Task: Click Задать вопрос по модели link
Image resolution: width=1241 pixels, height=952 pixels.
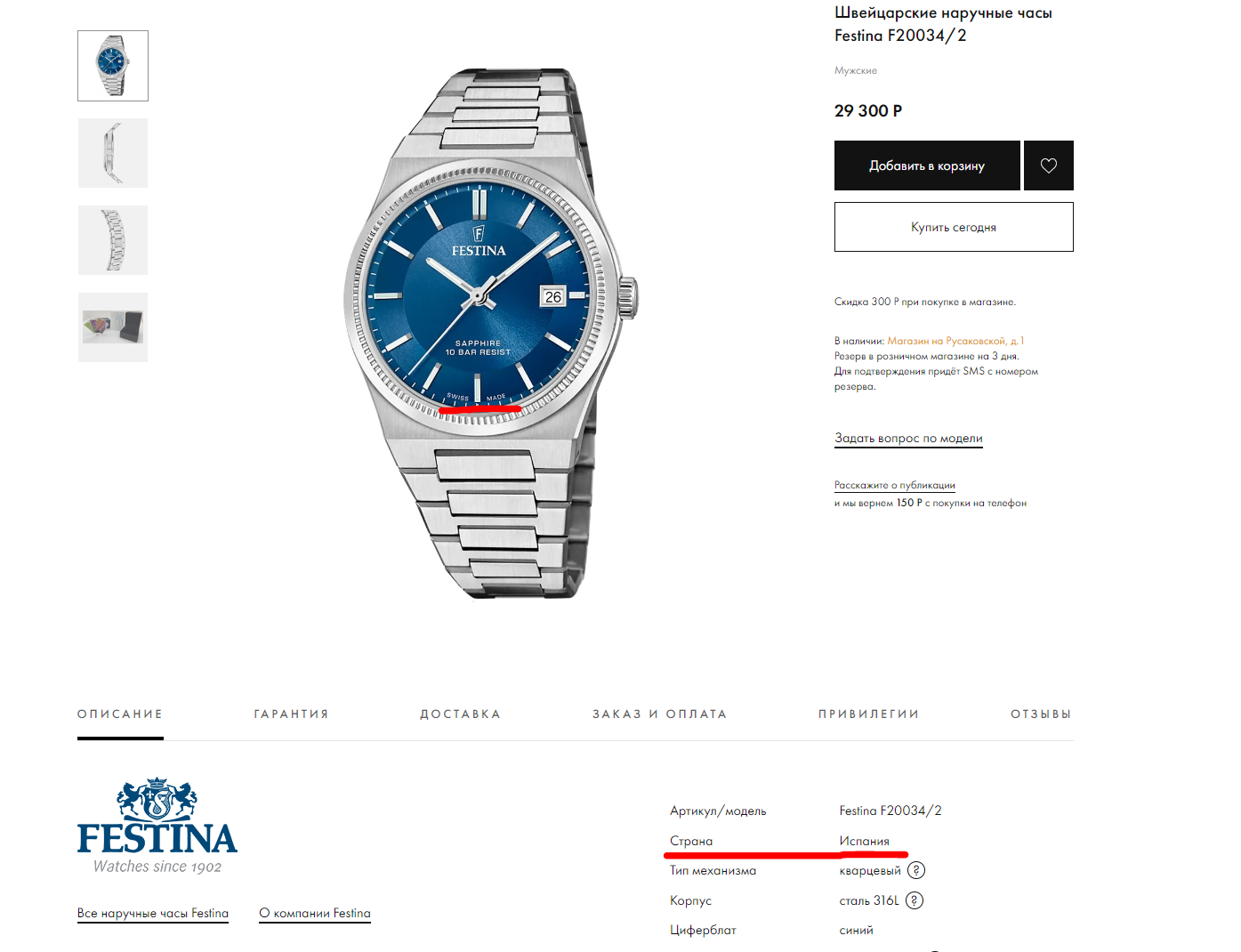Action: [x=908, y=438]
